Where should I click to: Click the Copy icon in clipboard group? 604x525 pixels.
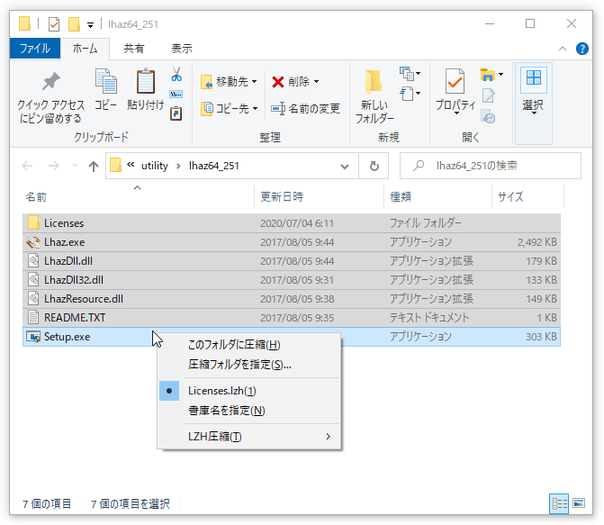click(106, 81)
